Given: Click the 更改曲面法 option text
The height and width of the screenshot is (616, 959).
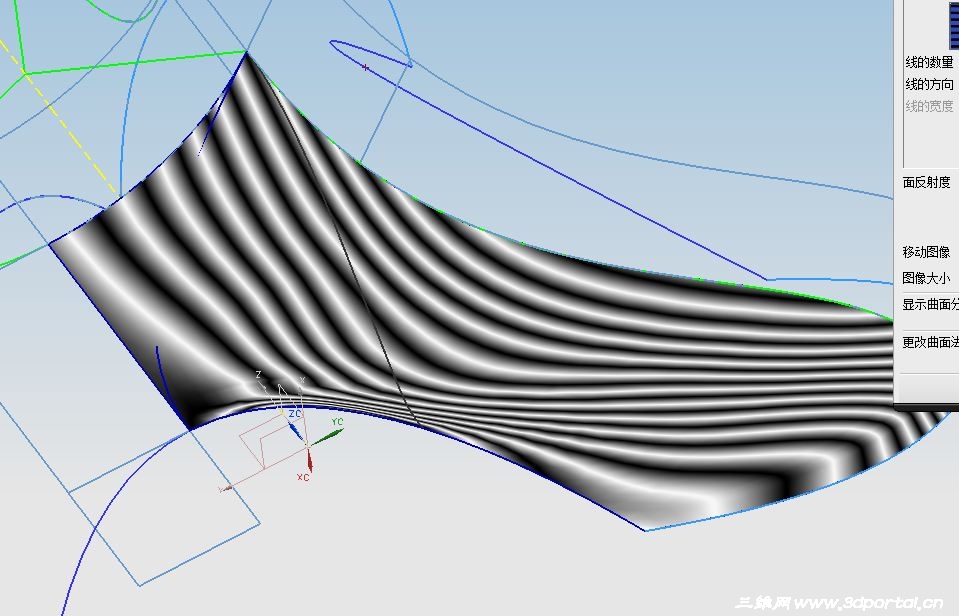Looking at the screenshot, I should point(930,343).
